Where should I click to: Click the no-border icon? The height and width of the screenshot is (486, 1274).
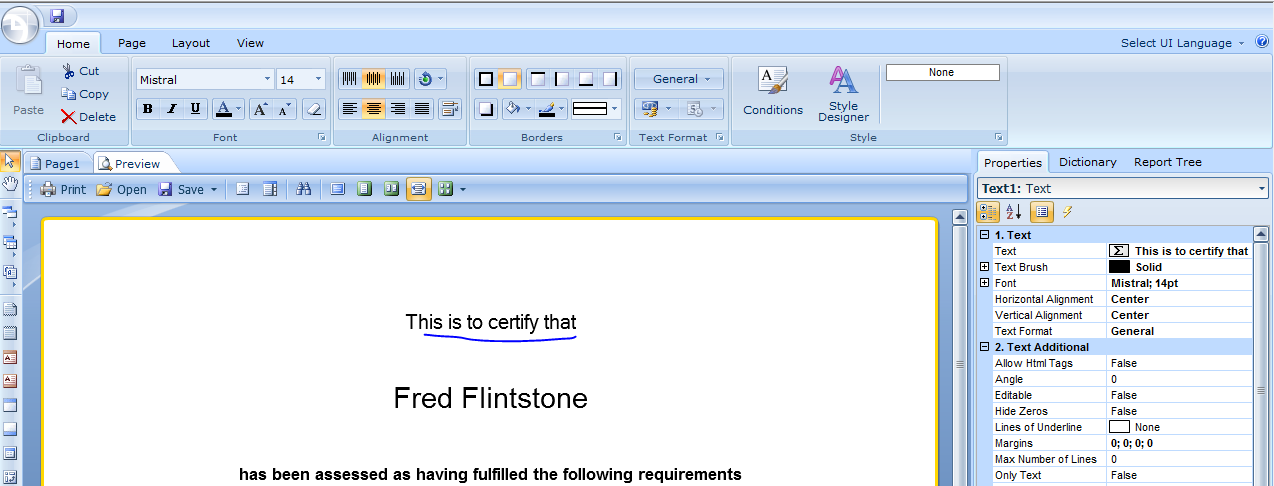(x=509, y=79)
